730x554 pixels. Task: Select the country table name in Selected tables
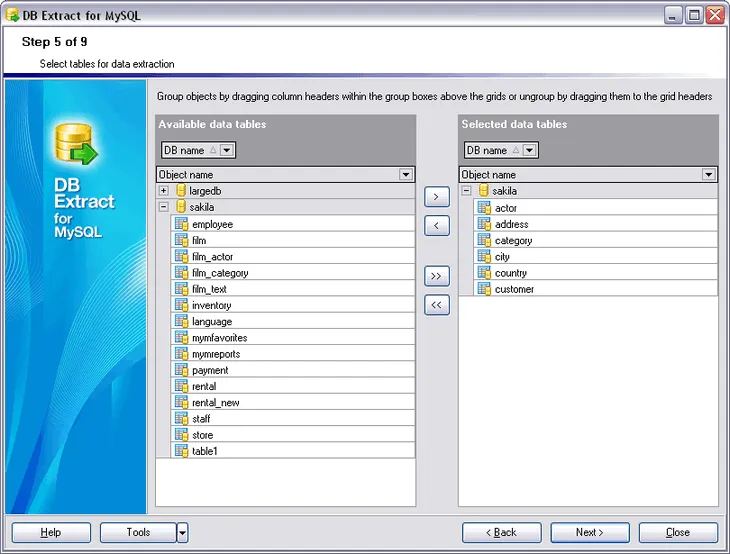pyautogui.click(x=511, y=273)
